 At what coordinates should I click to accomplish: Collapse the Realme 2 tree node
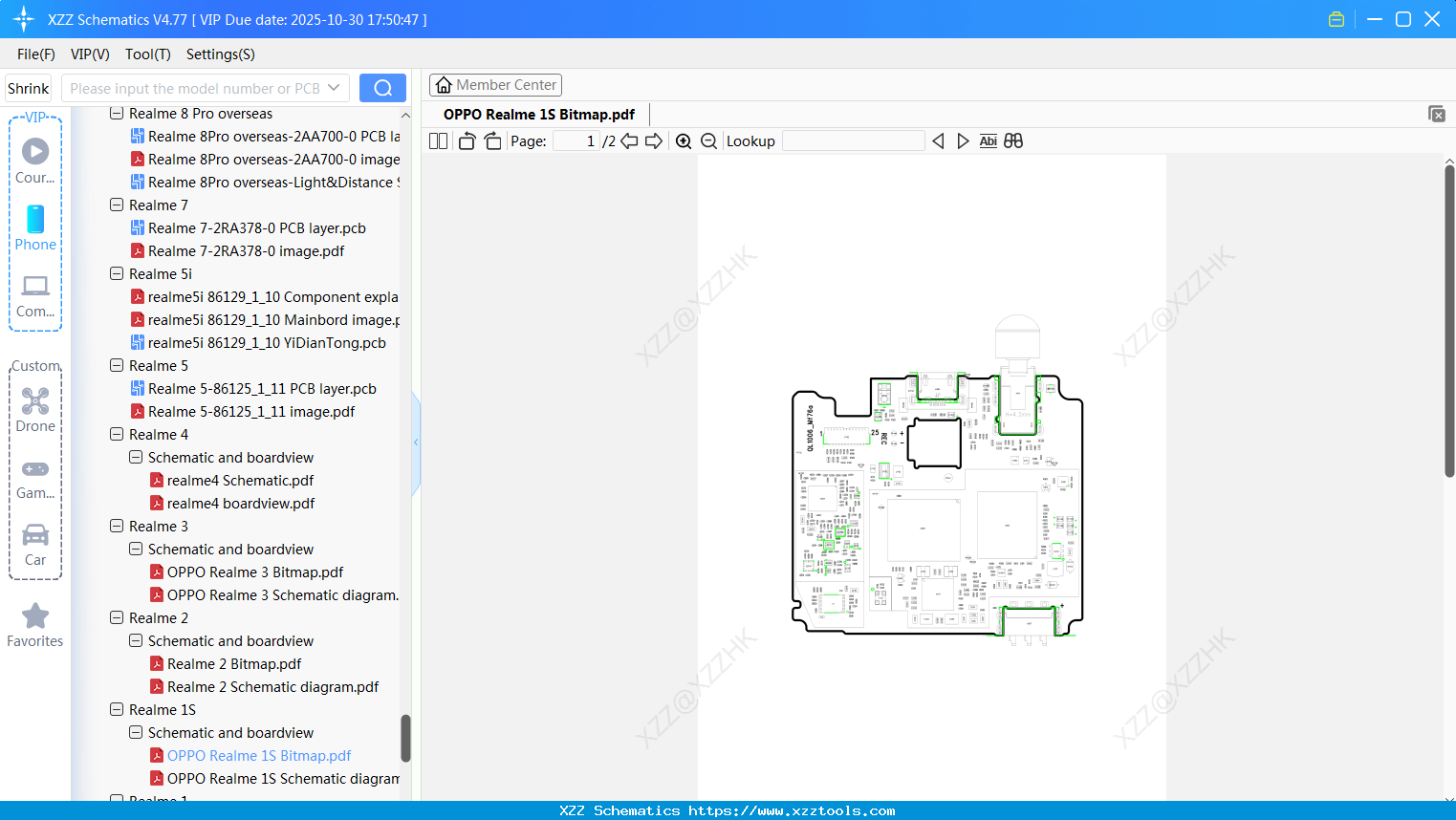[117, 618]
